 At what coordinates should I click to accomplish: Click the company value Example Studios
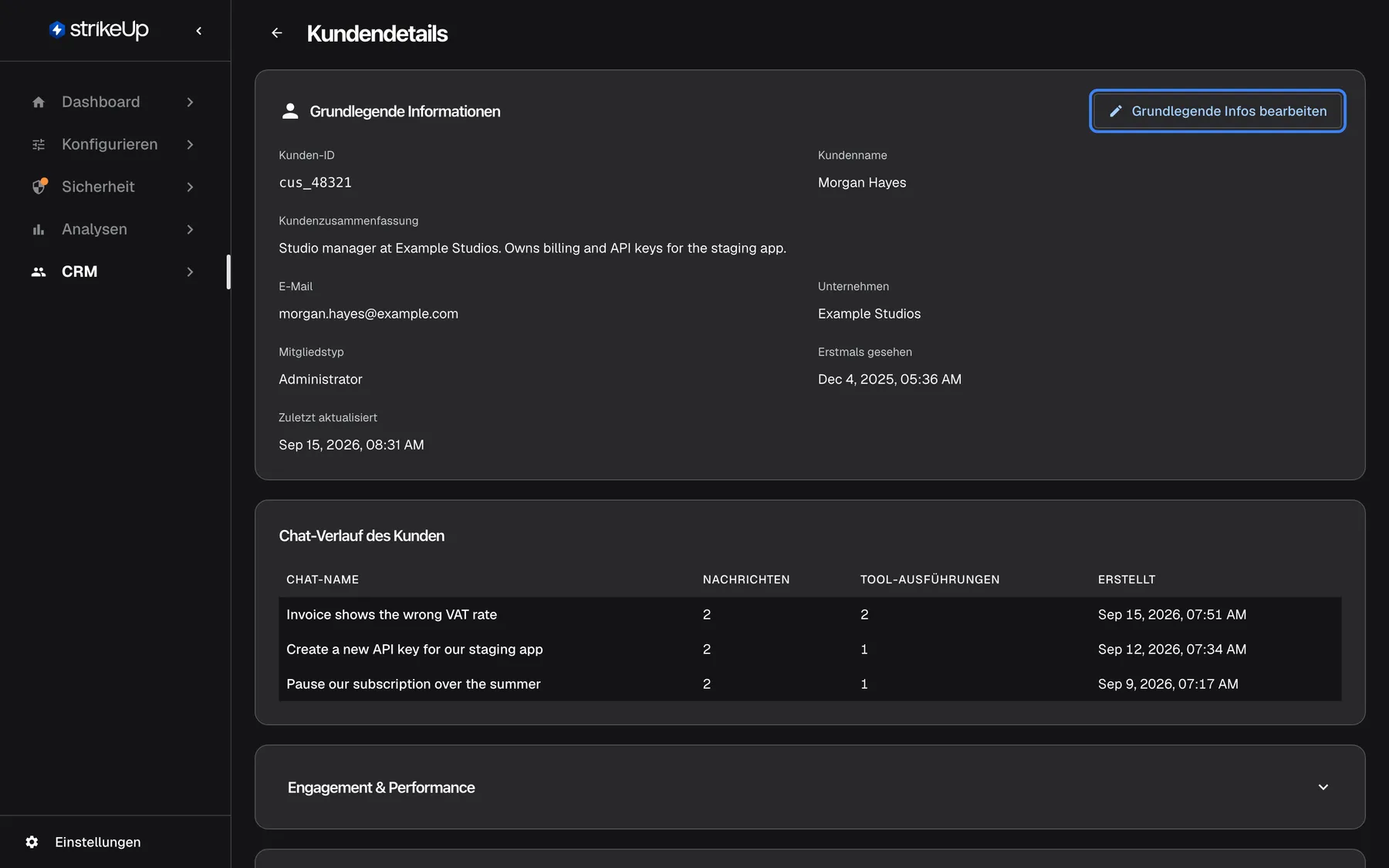[x=869, y=313]
